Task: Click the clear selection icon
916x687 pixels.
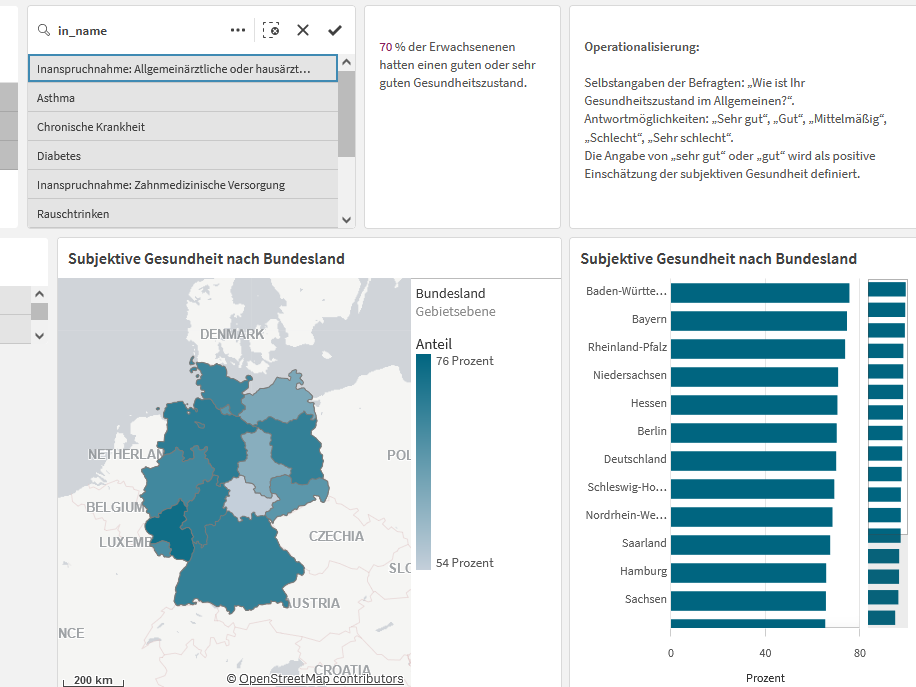Action: coord(271,30)
